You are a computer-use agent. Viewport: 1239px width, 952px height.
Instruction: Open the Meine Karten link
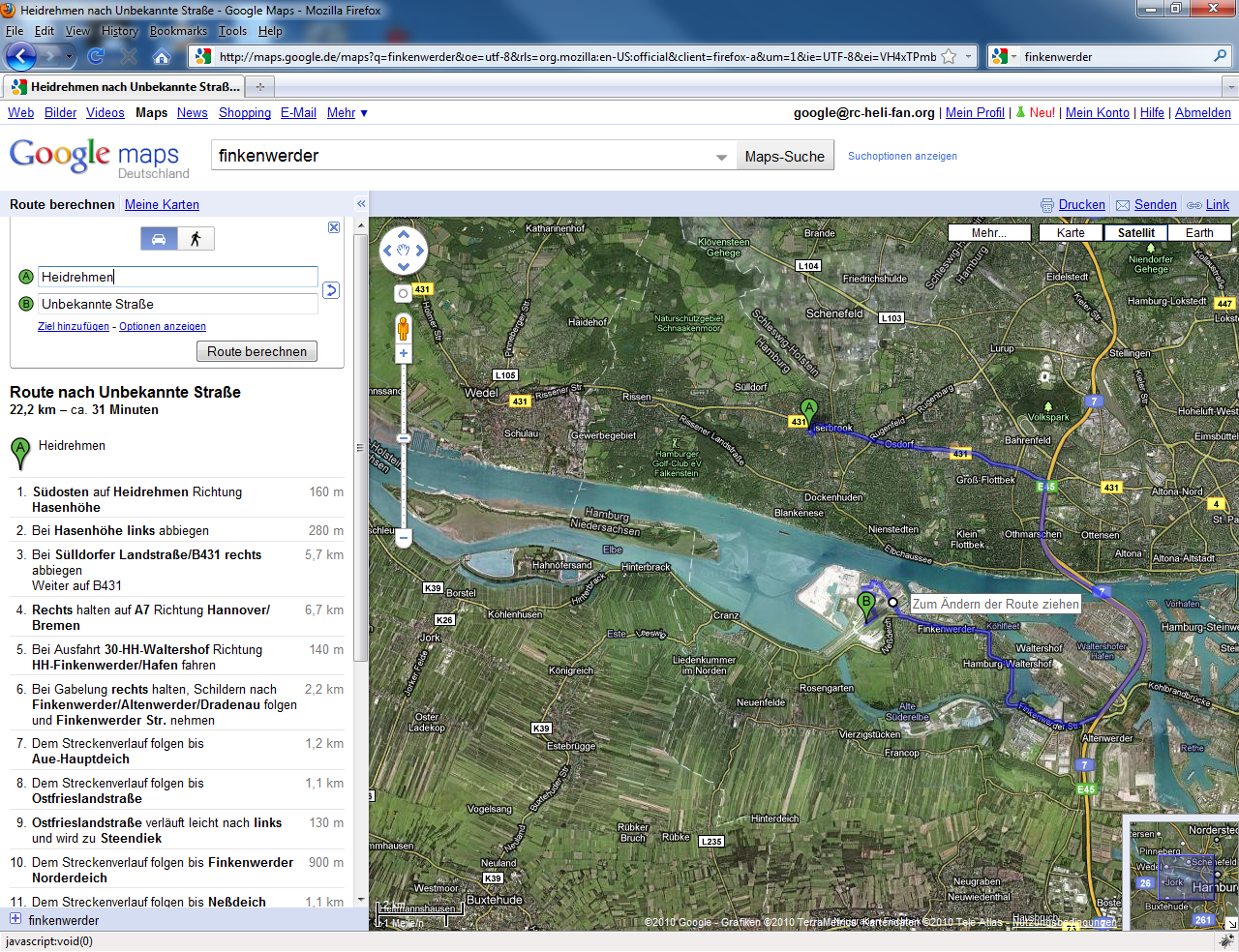point(162,204)
